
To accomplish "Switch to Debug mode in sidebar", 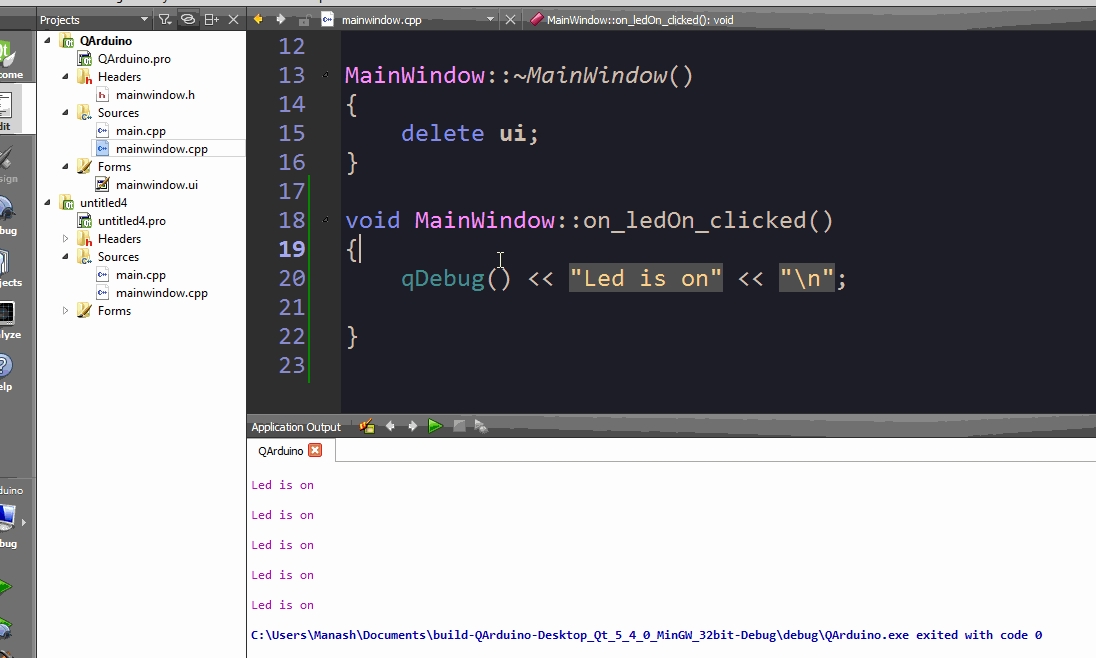I will click(10, 215).
